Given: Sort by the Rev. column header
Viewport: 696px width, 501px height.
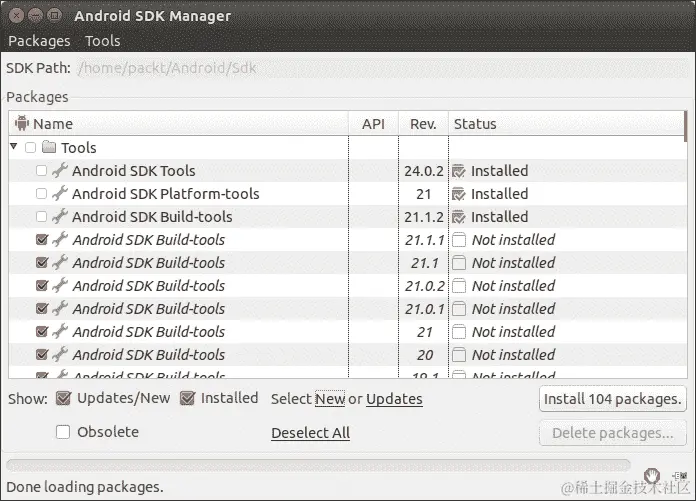Looking at the screenshot, I should tap(423, 123).
